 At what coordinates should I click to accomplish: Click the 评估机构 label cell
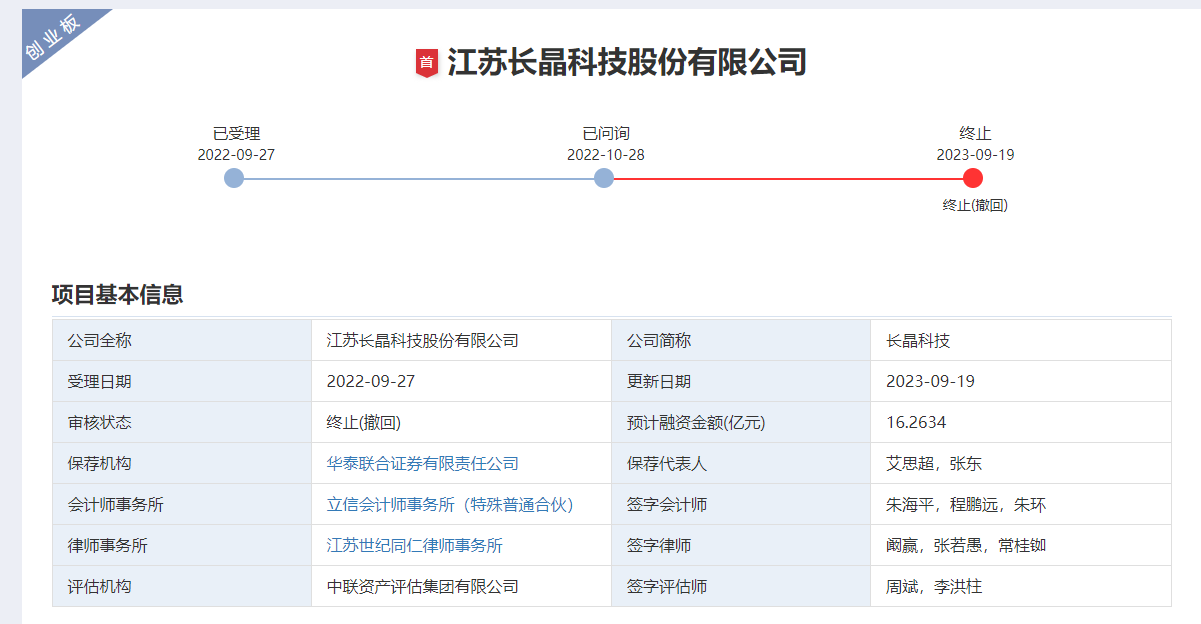click(x=182, y=586)
